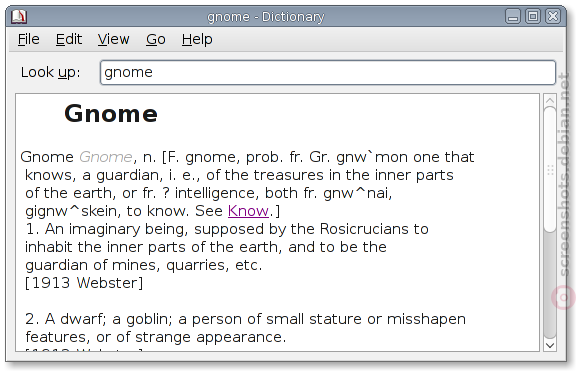Click the scrollbar up arrow
576x371 pixels.
(550, 101)
